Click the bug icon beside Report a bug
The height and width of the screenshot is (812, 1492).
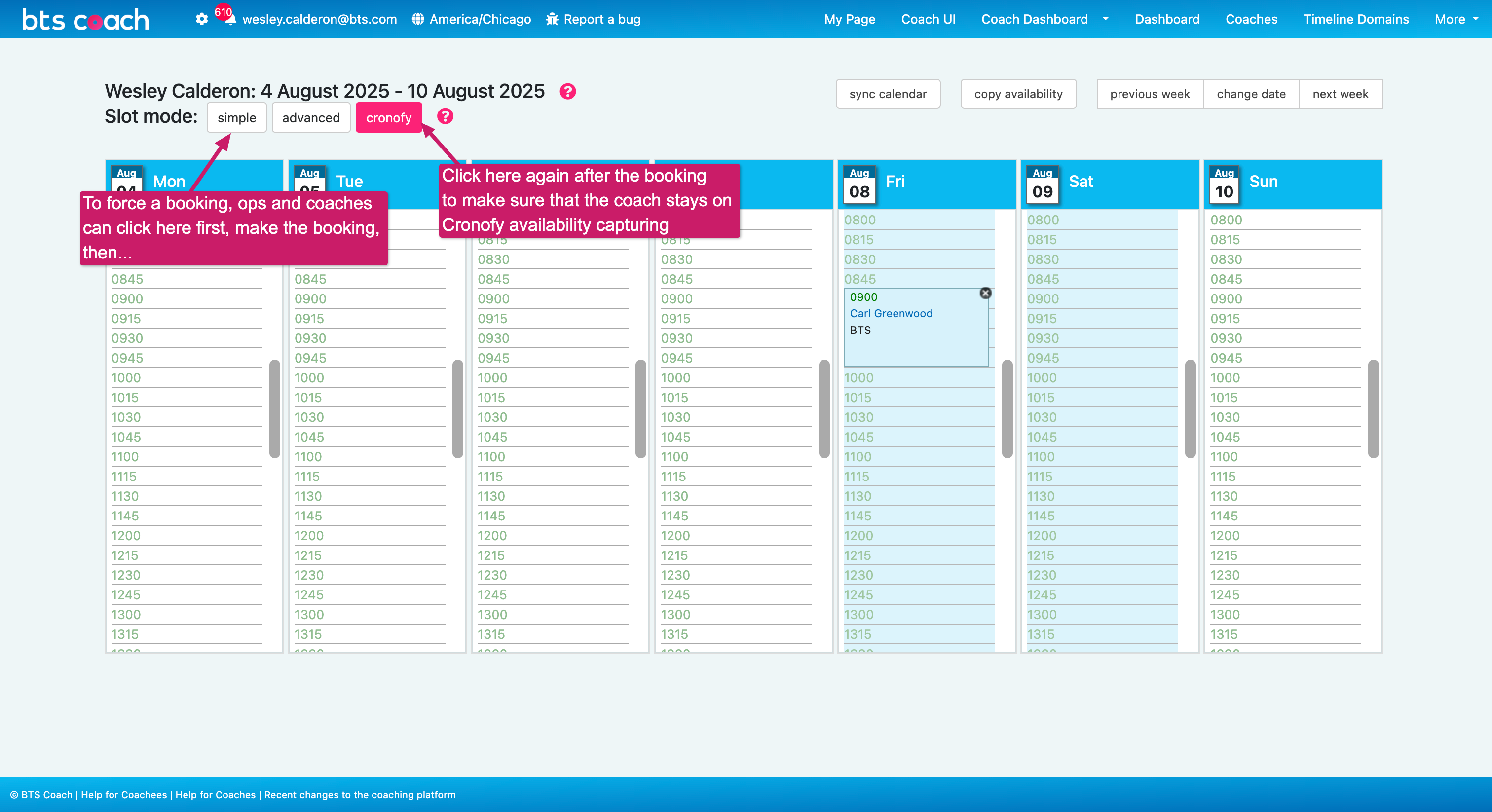(x=552, y=19)
